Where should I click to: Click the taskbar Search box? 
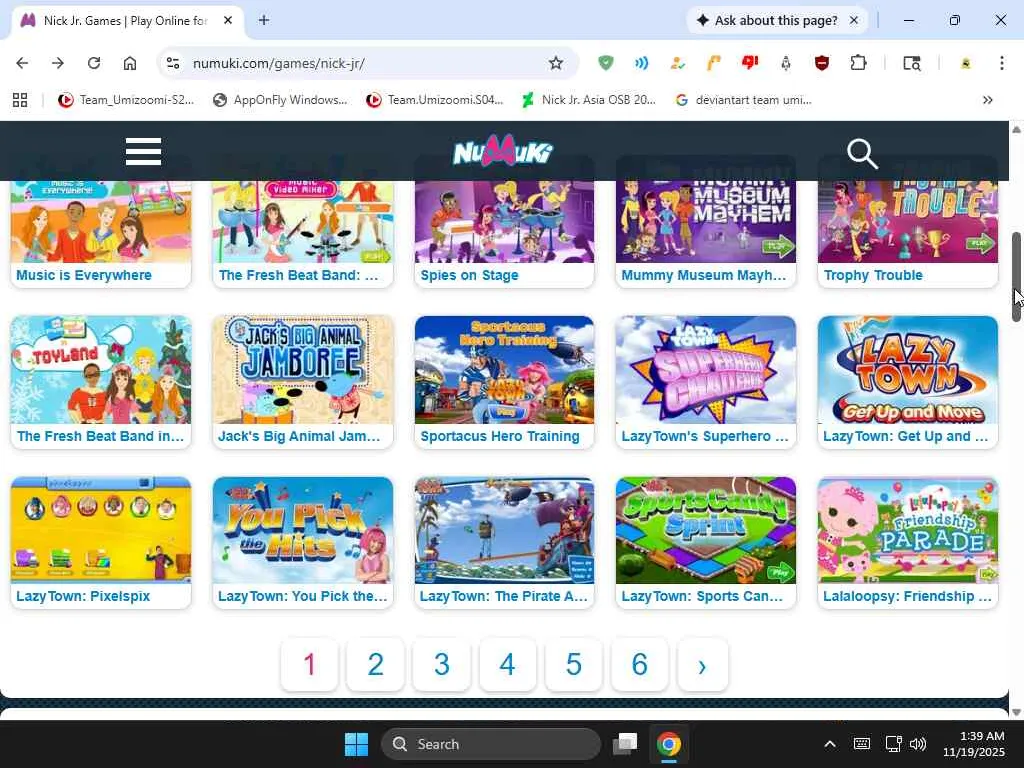pyautogui.click(x=490, y=744)
